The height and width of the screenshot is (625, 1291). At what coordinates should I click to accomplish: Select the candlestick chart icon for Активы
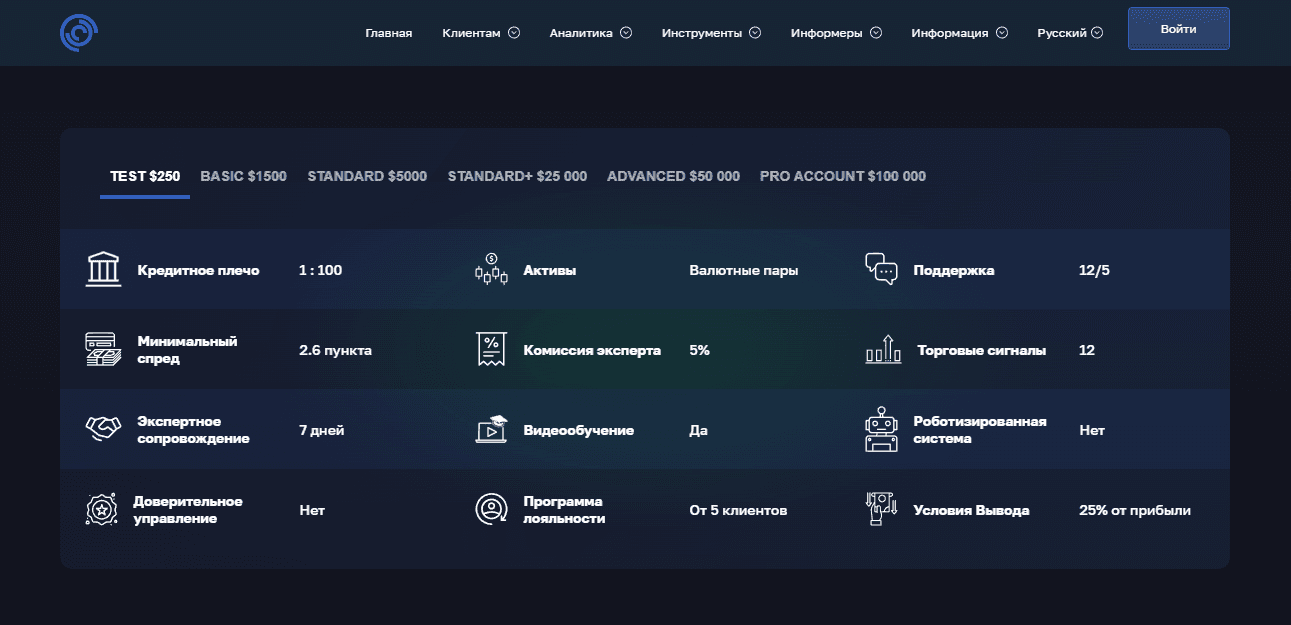click(490, 269)
